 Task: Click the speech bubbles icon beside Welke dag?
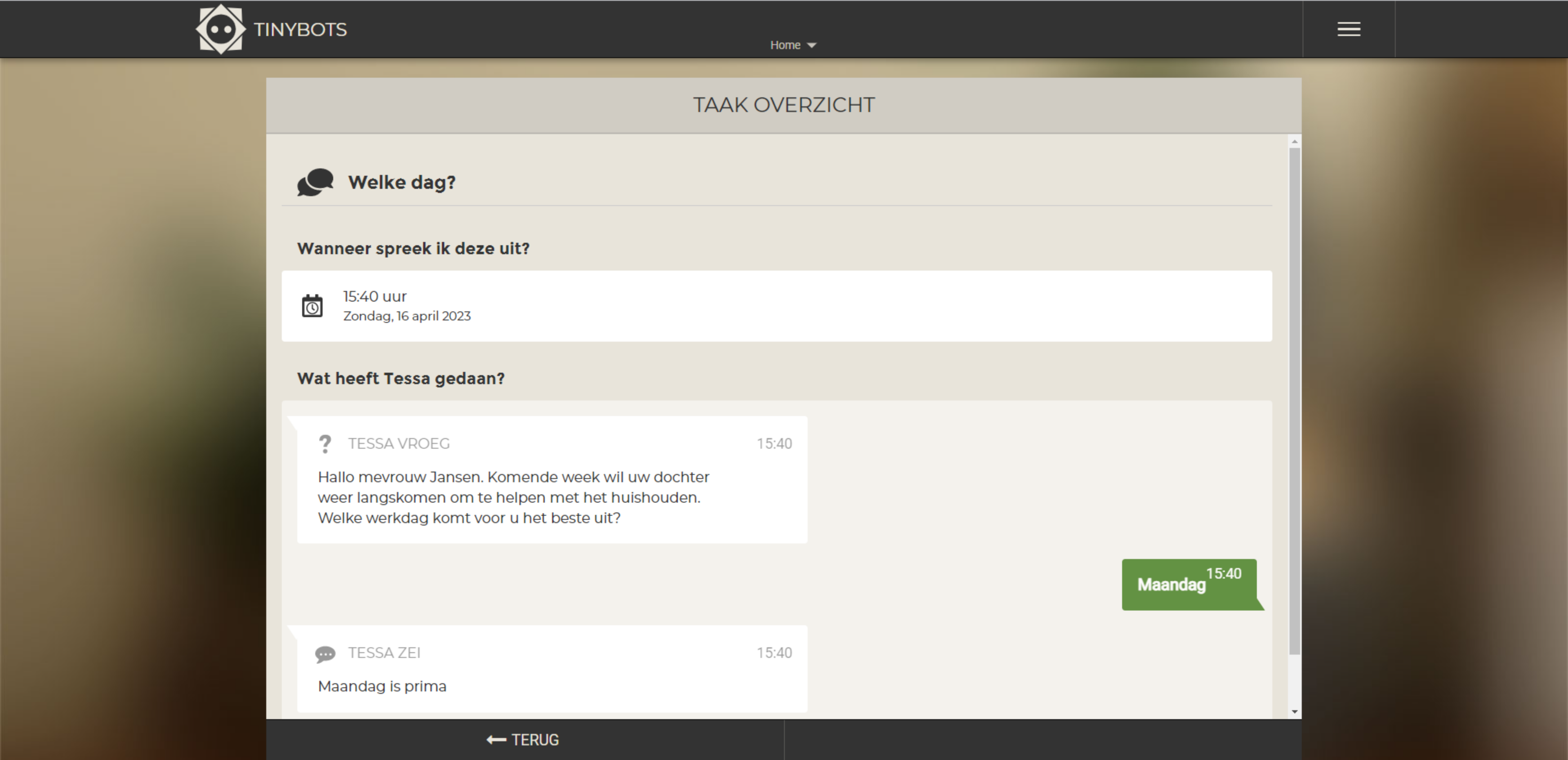click(315, 182)
